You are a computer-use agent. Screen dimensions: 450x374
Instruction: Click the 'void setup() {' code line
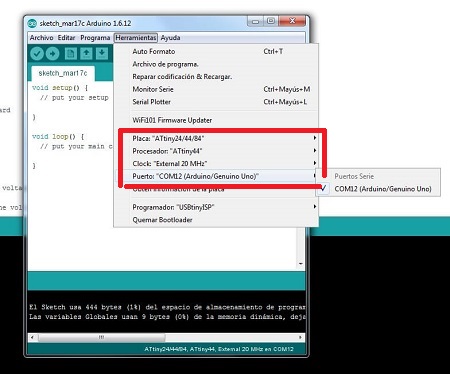pos(60,88)
